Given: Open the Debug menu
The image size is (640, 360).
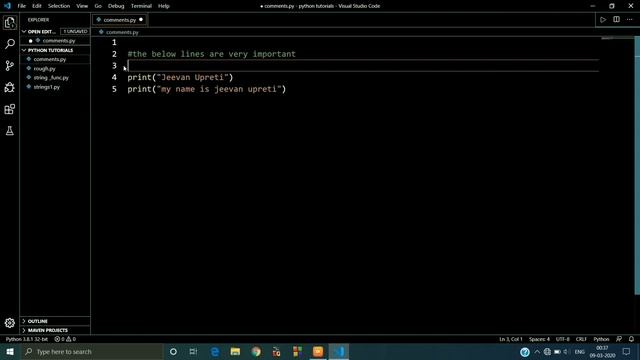Looking at the screenshot, I should (x=116, y=6).
